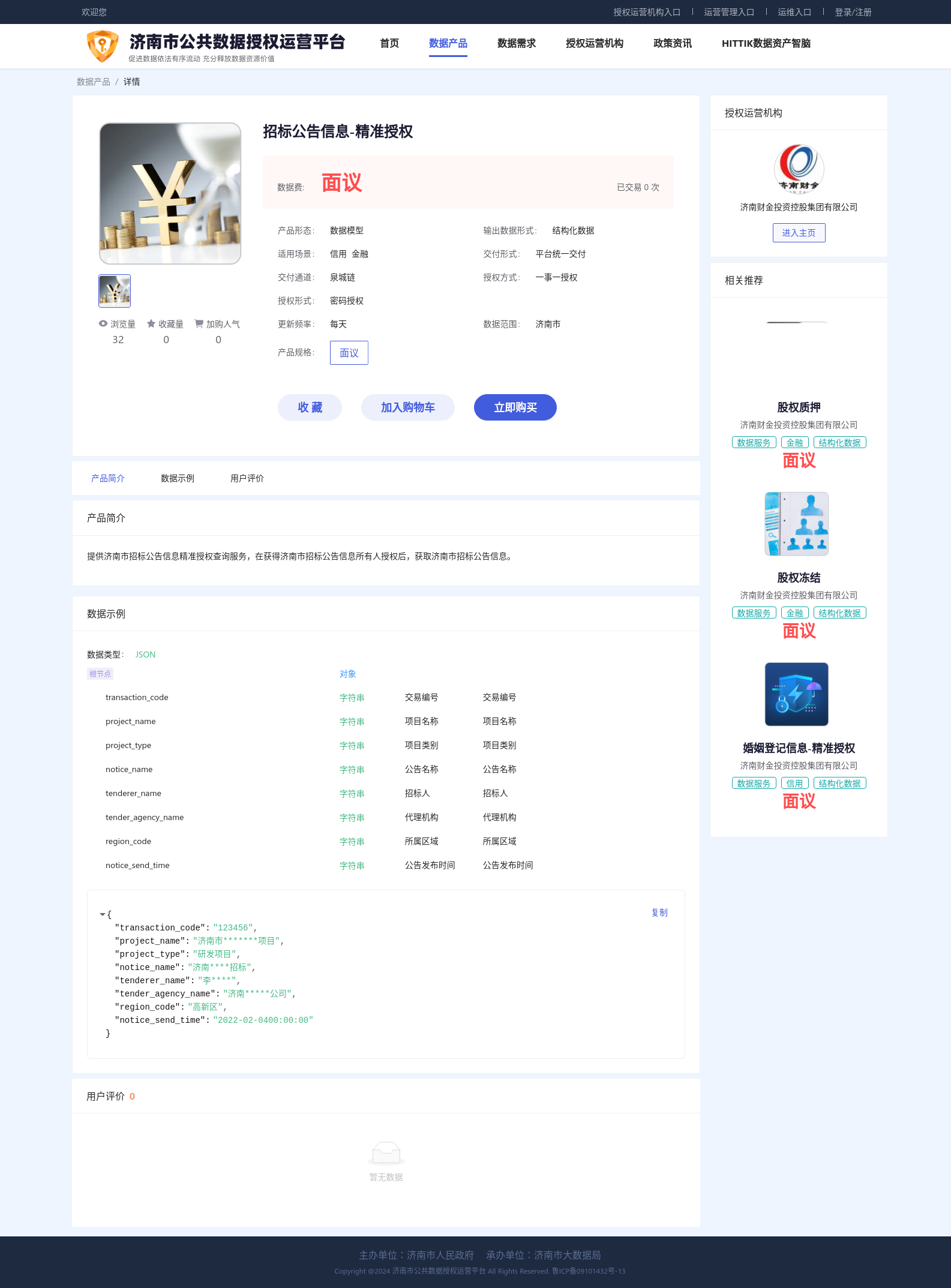Click the 面议 price in red banner
The image size is (951, 1288).
(x=342, y=183)
